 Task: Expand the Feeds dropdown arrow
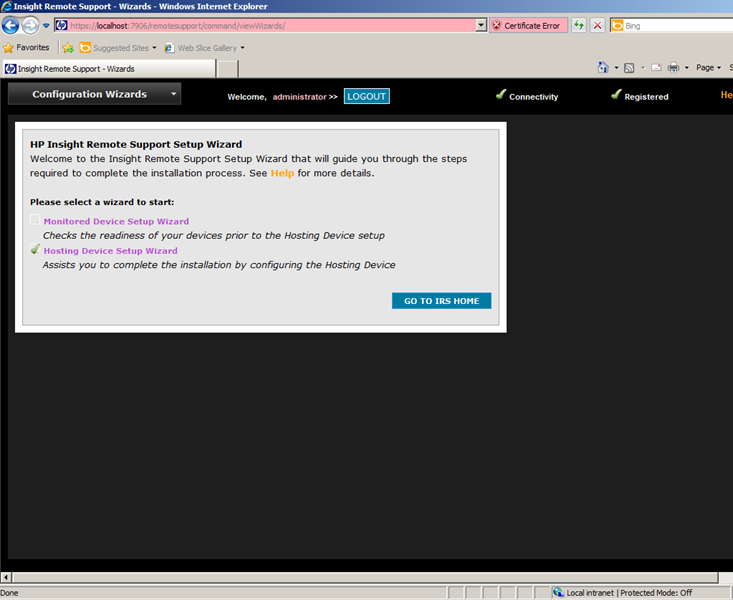coord(643,68)
